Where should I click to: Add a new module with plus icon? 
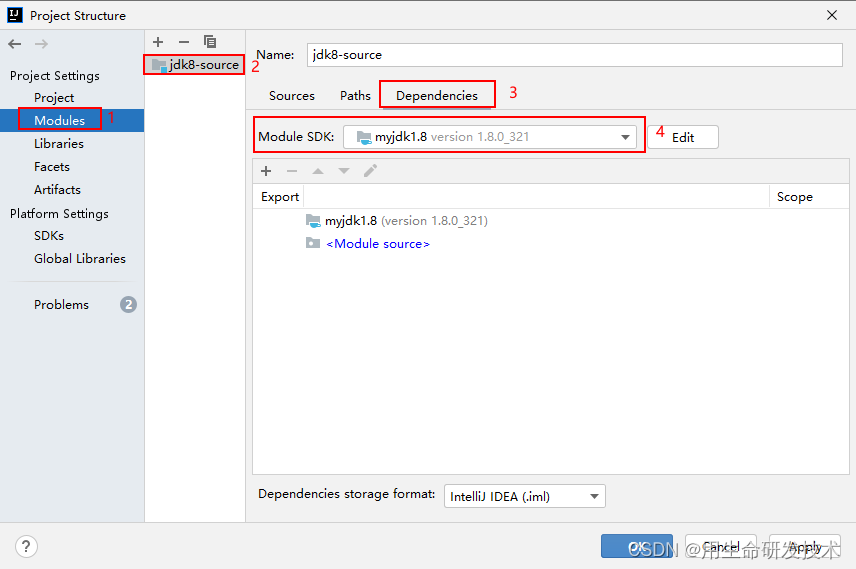(158, 42)
